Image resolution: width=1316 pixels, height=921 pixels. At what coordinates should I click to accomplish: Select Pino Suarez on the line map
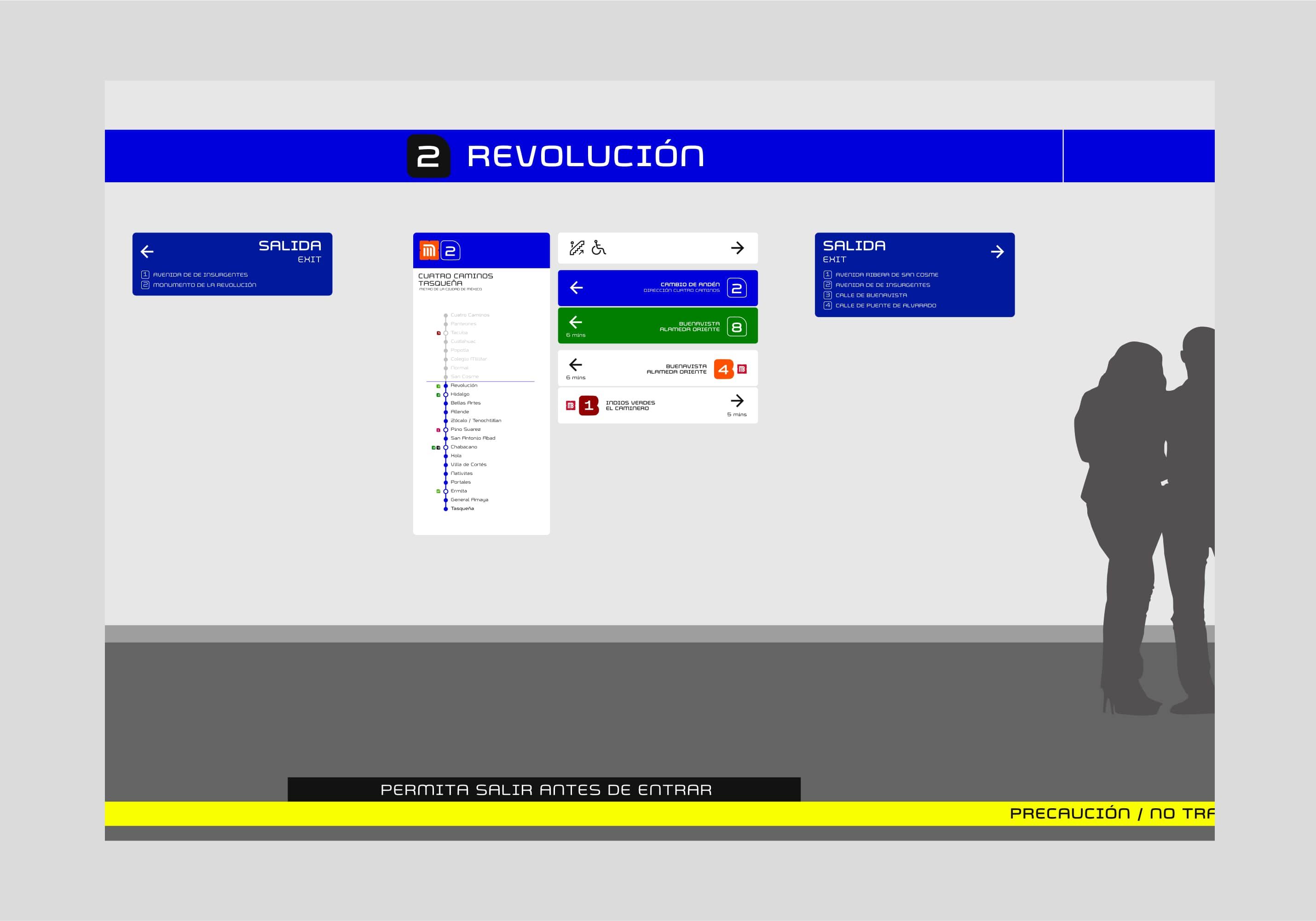(x=465, y=429)
